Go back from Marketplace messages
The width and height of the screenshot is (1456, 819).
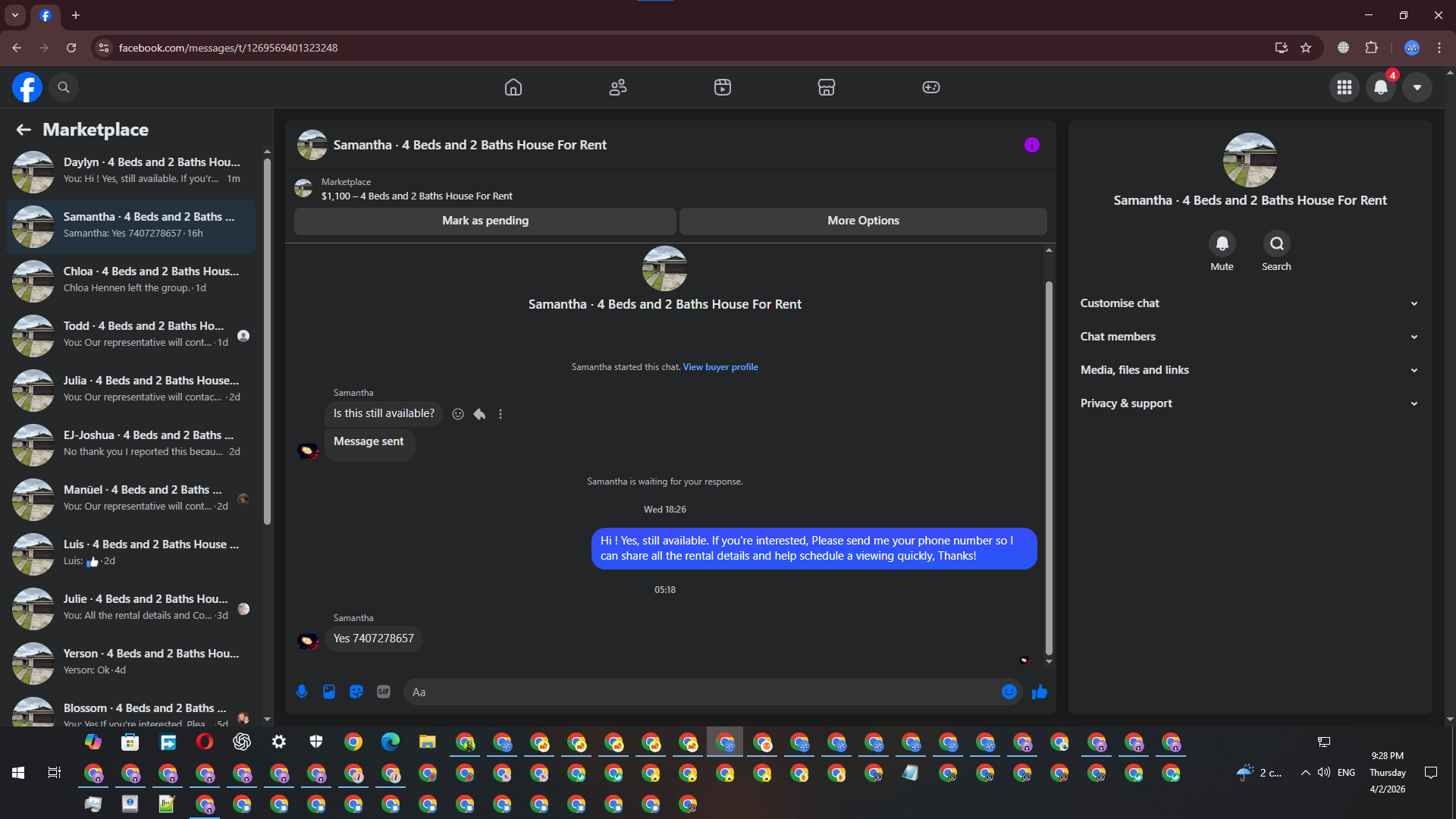click(24, 130)
